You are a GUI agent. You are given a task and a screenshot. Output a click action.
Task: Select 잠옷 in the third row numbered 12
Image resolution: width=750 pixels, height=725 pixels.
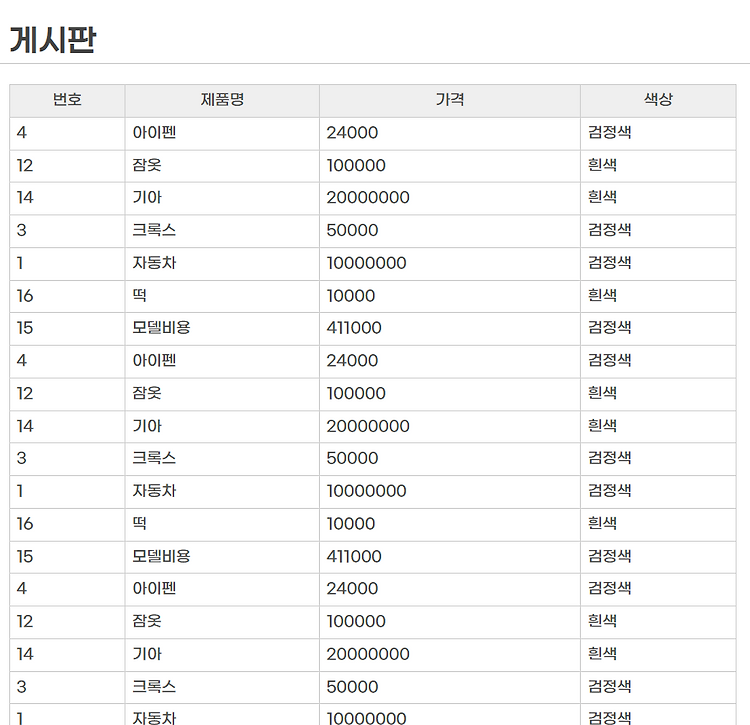(147, 622)
